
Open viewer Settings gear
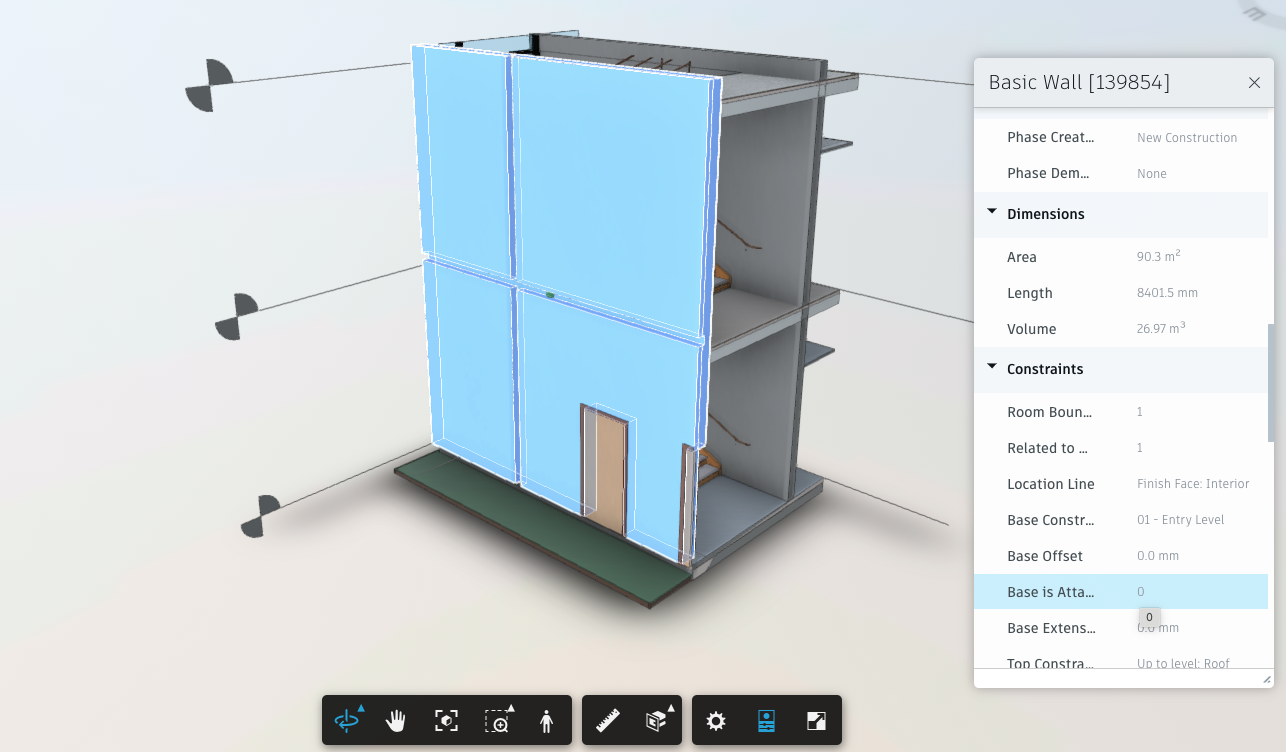[716, 720]
